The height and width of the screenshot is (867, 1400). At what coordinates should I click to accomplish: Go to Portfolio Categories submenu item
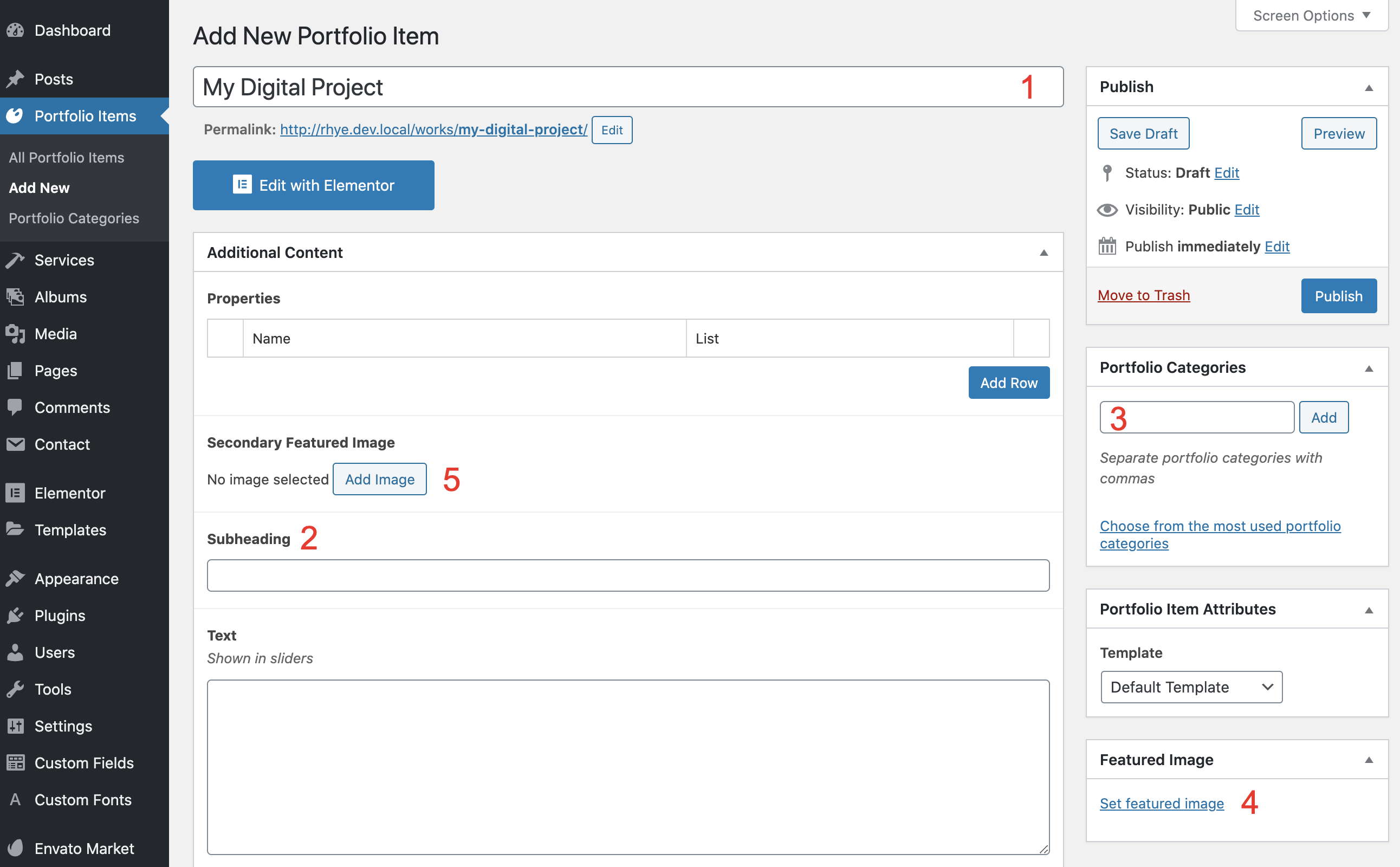tap(74, 218)
